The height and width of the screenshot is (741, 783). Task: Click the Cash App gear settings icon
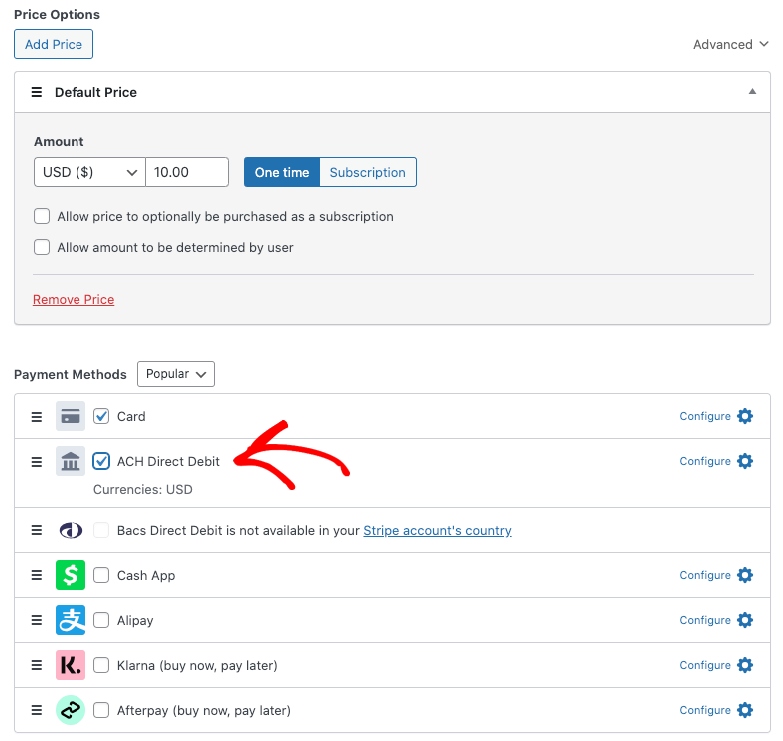pos(745,575)
